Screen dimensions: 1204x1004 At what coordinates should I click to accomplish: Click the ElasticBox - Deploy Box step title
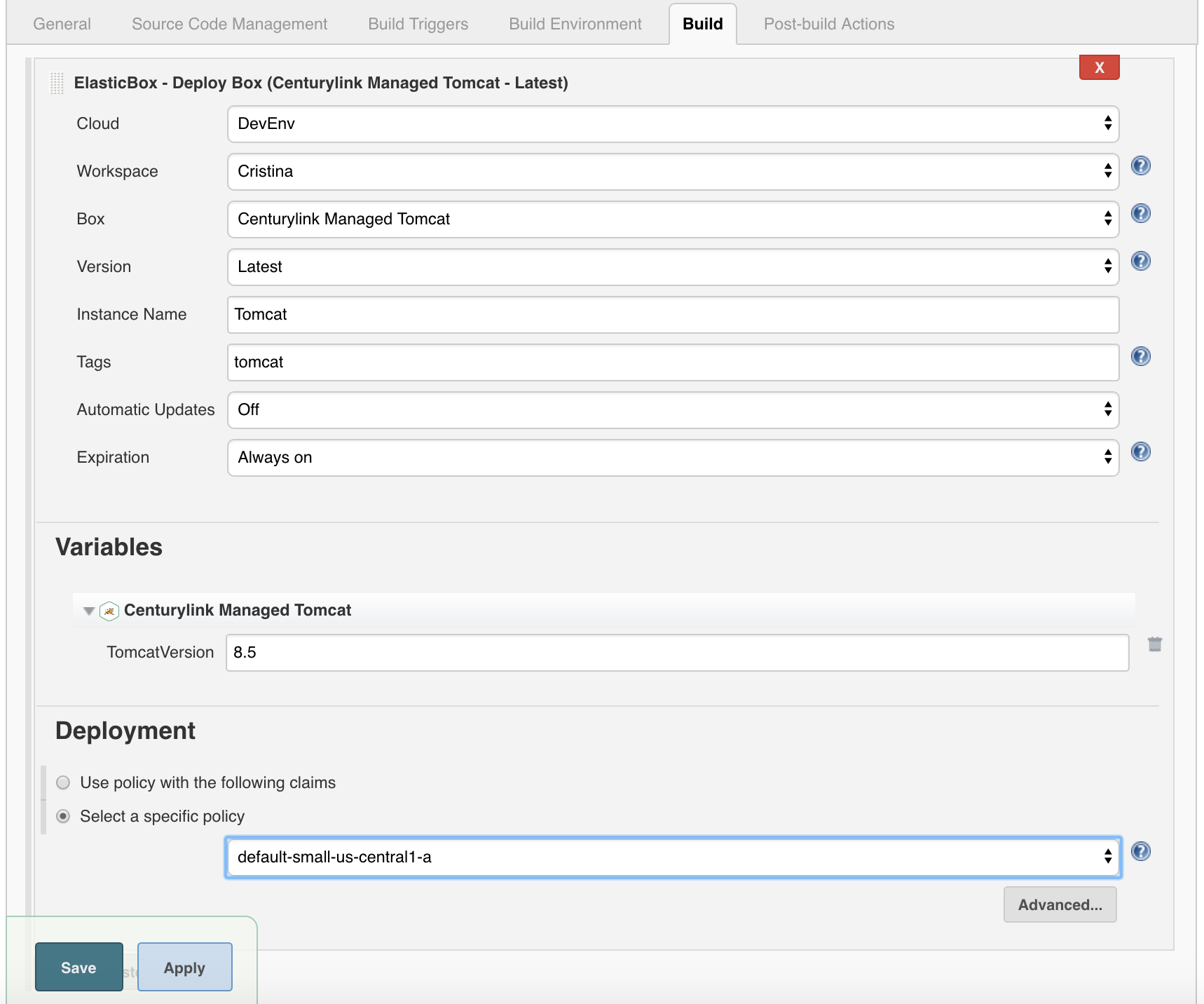click(321, 83)
